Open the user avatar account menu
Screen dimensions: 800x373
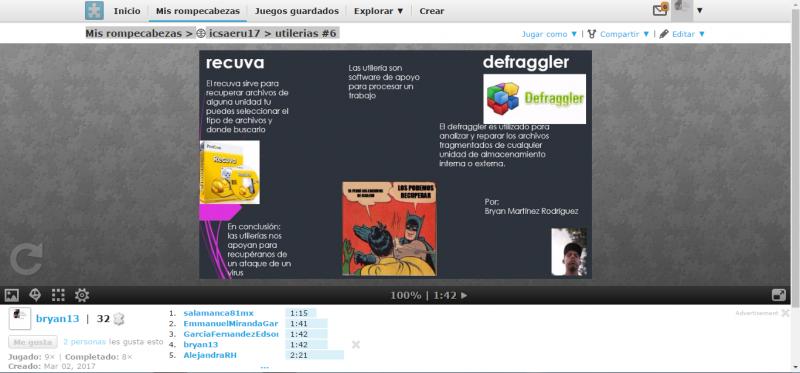pyautogui.click(x=688, y=10)
